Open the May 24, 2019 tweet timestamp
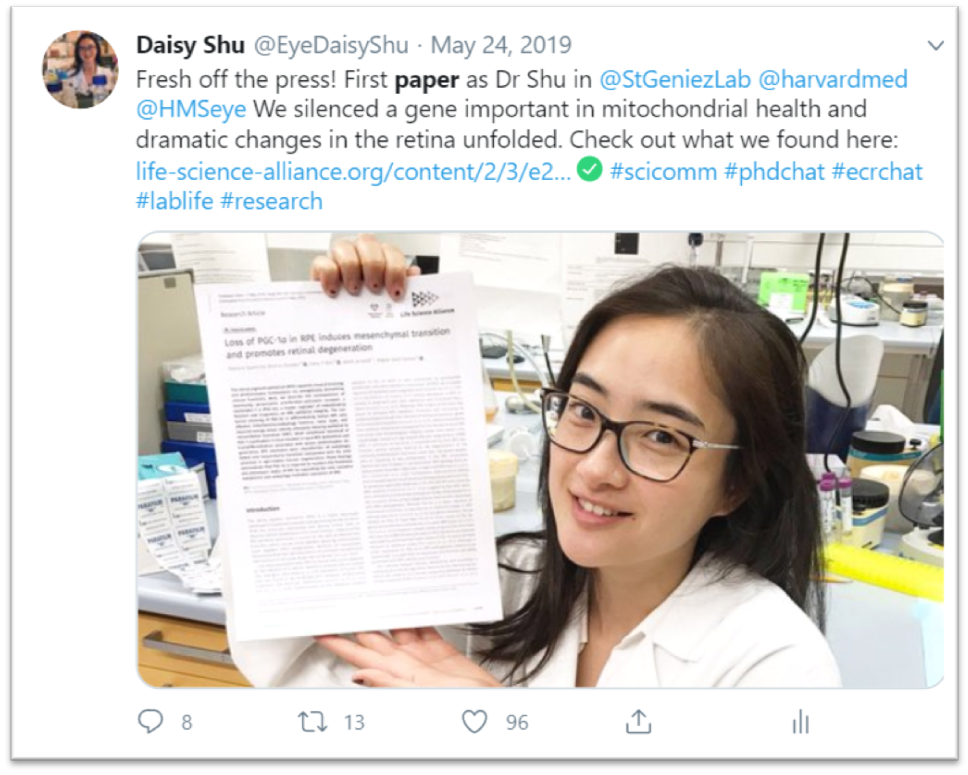Image resolution: width=968 pixels, height=775 pixels. pos(501,45)
